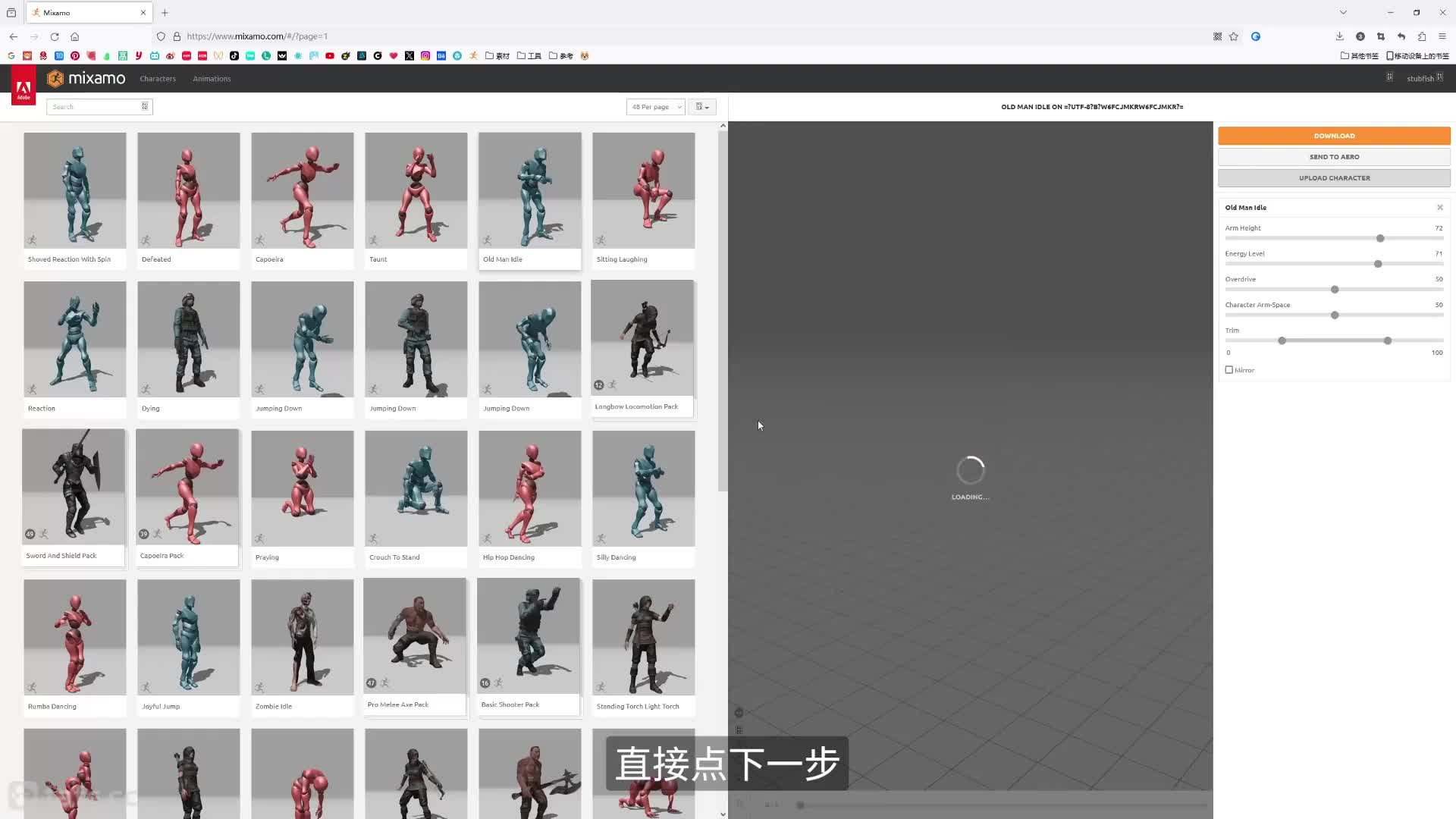
Task: Select the Standing Torch Light Torch animation
Action: [x=643, y=648]
